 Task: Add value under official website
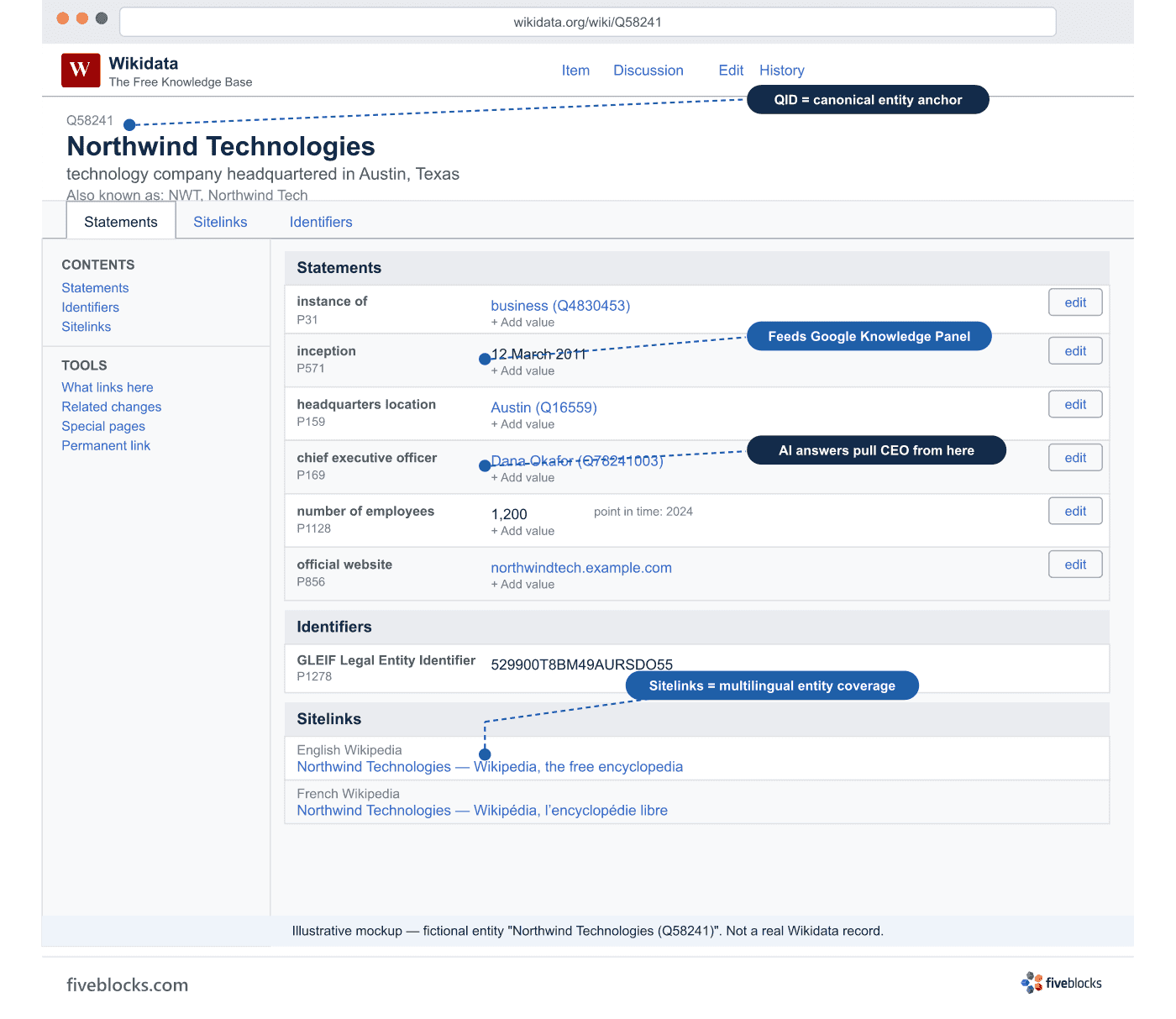pyautogui.click(x=522, y=585)
